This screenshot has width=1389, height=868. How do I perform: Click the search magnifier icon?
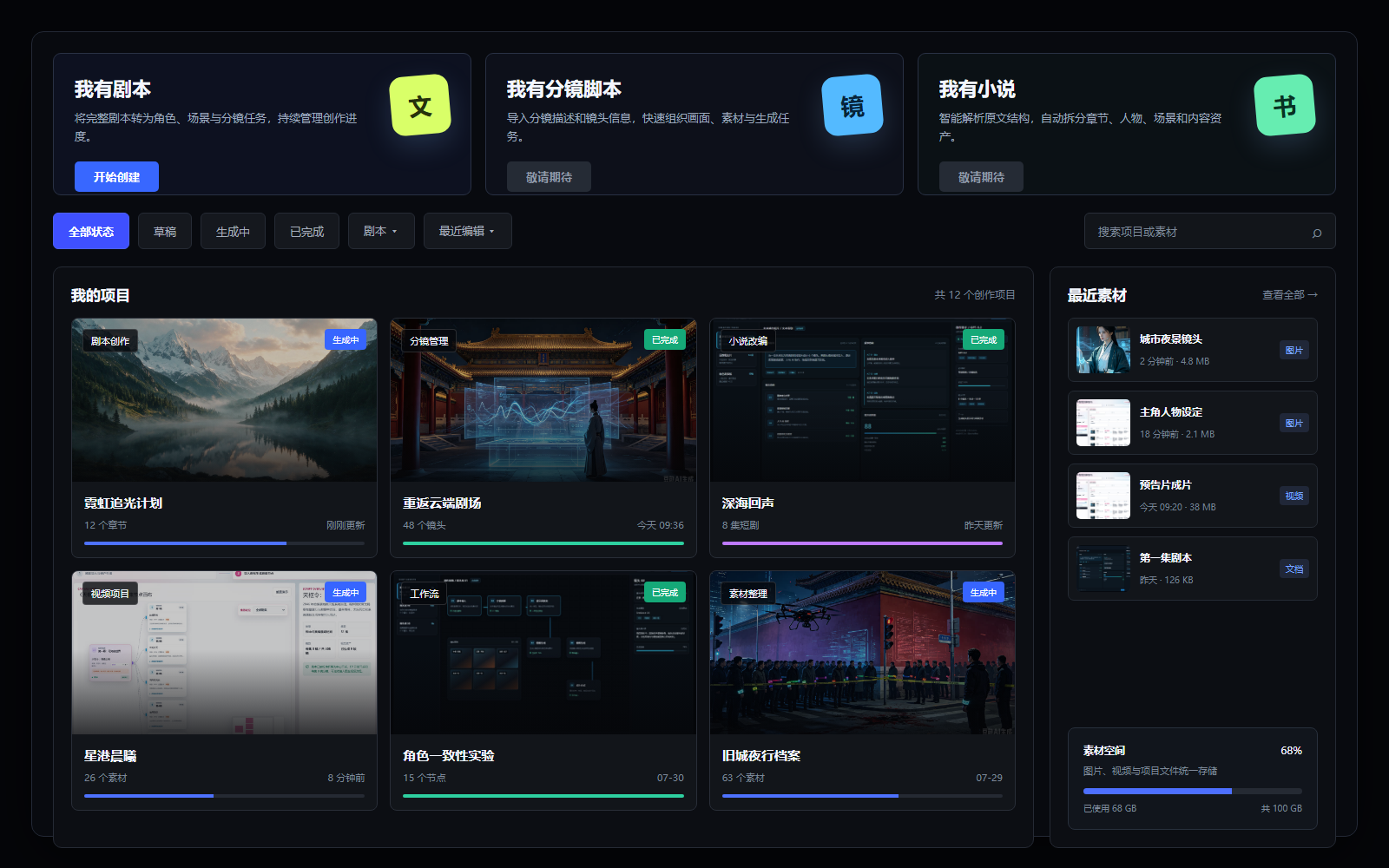point(1317,233)
